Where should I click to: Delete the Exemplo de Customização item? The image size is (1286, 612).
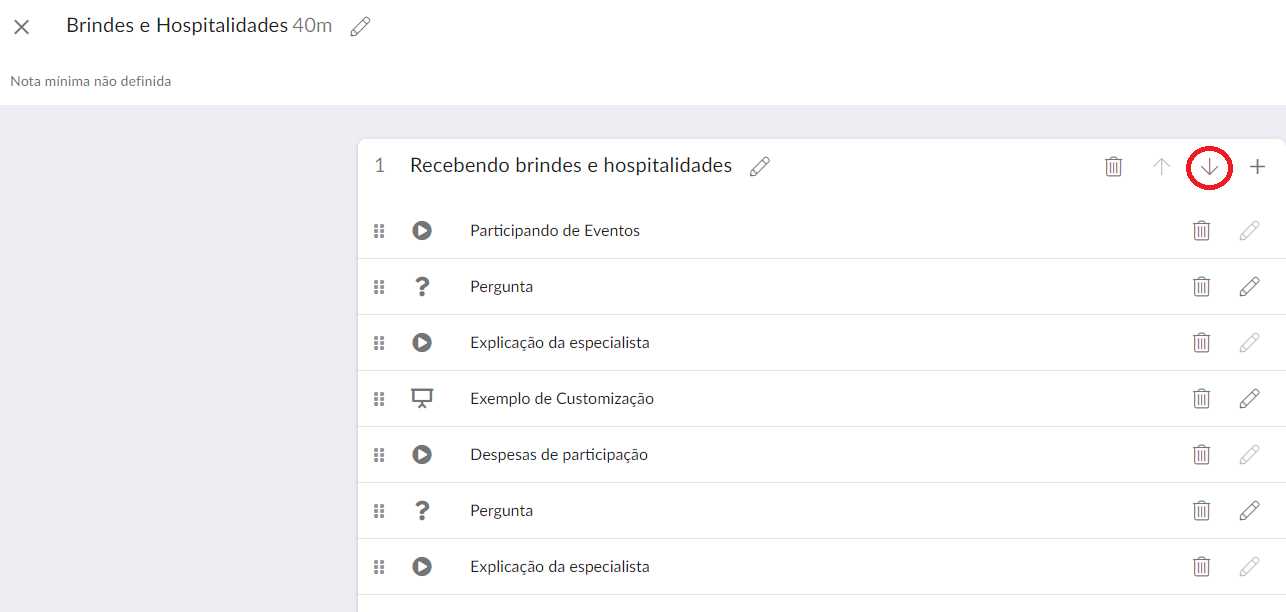click(x=1201, y=399)
